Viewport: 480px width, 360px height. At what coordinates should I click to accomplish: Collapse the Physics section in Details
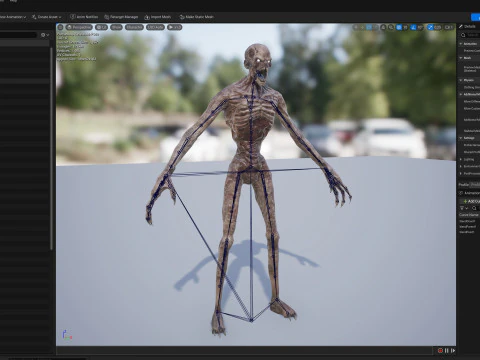(461, 80)
